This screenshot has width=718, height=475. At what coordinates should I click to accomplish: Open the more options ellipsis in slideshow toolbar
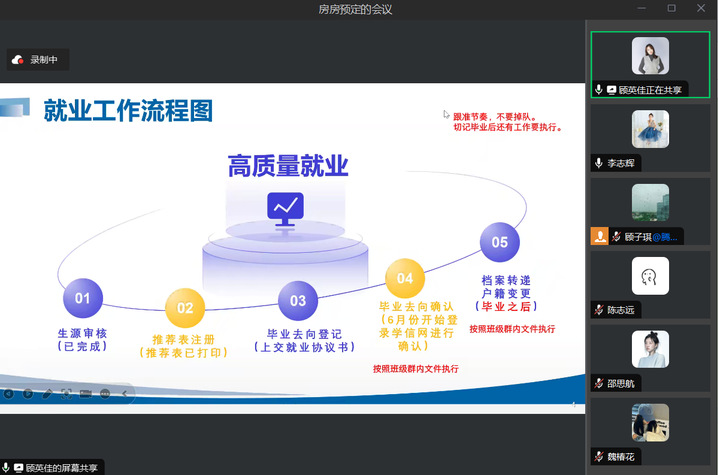[x=105, y=393]
